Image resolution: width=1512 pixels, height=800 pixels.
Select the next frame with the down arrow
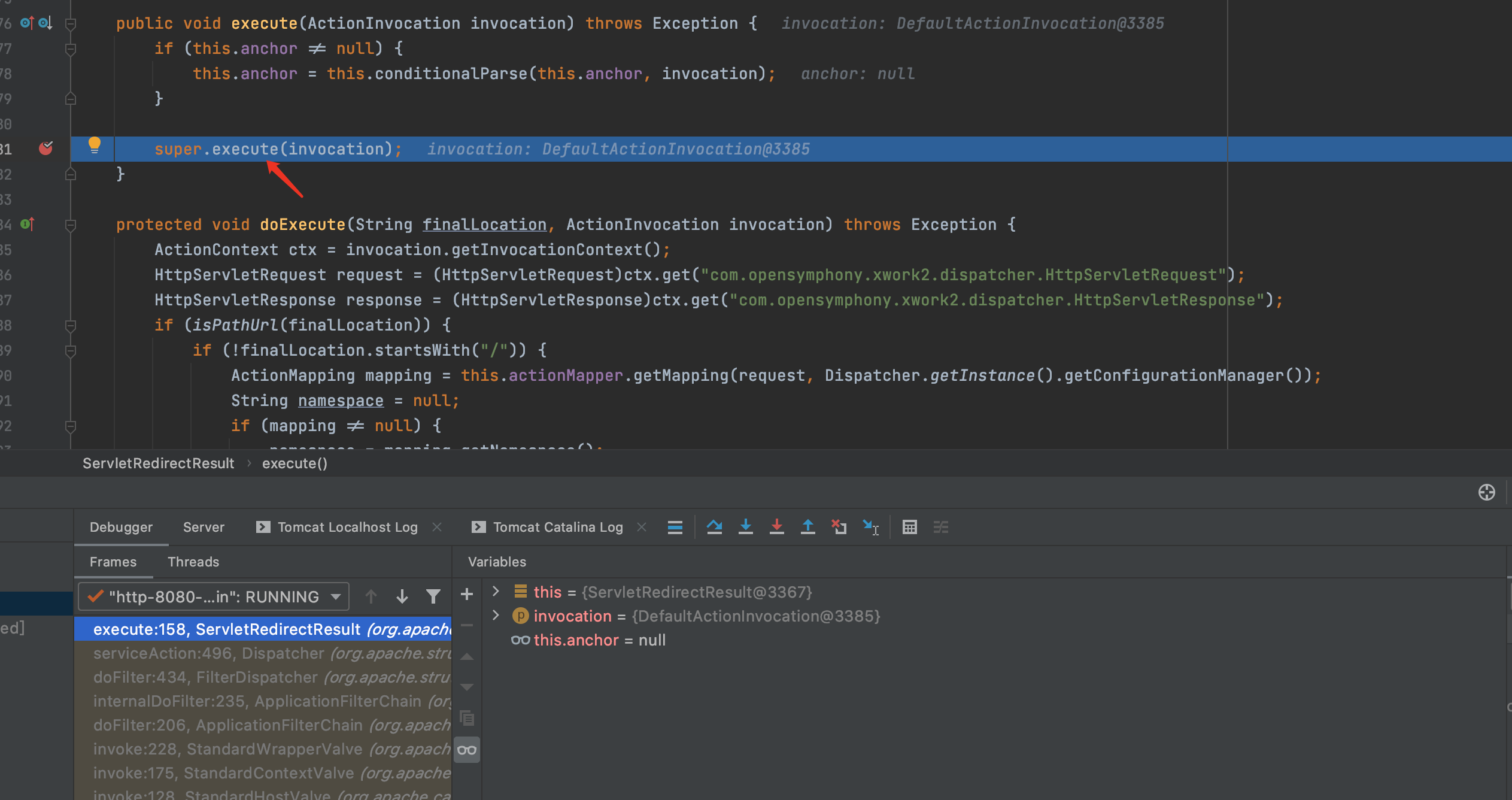click(x=402, y=596)
